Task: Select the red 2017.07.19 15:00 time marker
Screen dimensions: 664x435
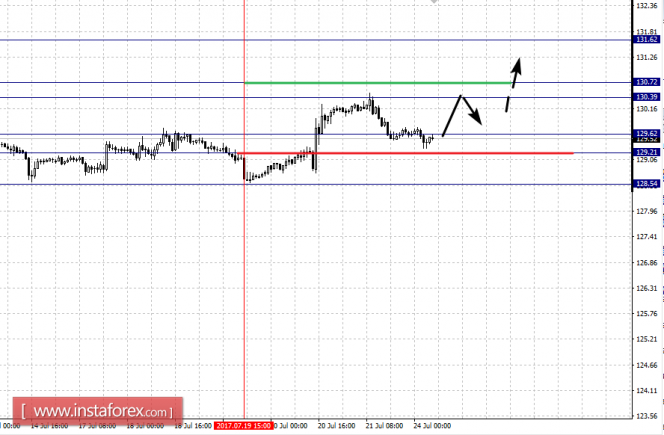Action: click(243, 426)
